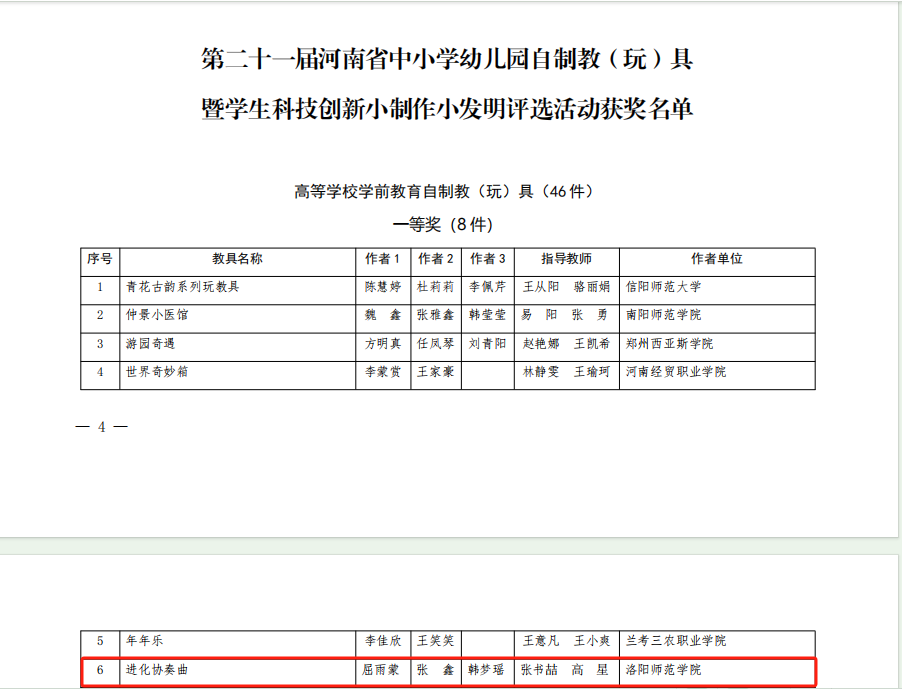Select the 世界奇妙箱 entry

tap(156, 372)
